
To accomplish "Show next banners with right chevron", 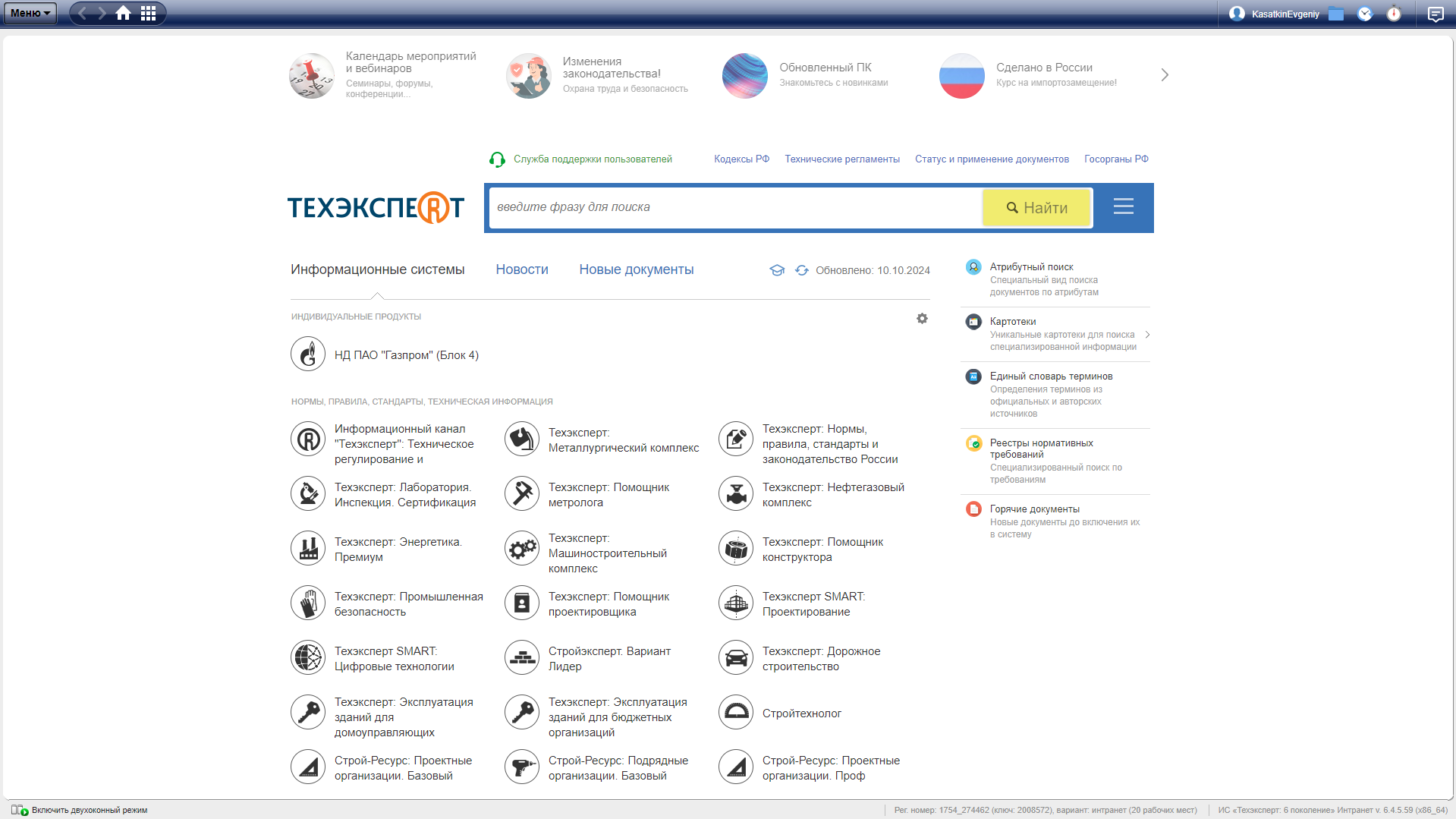I will [1165, 75].
